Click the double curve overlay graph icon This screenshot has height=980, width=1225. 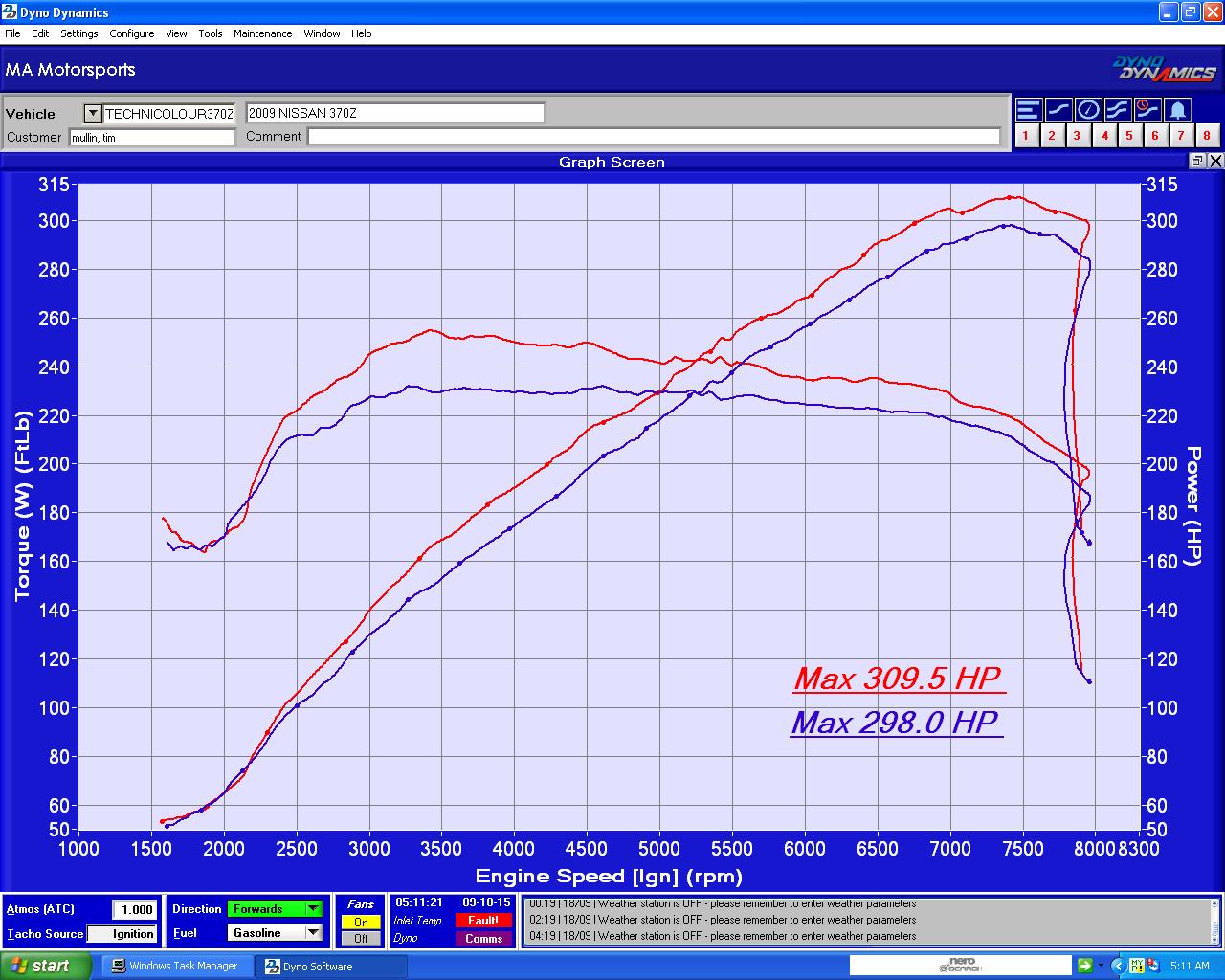pyautogui.click(x=1117, y=110)
